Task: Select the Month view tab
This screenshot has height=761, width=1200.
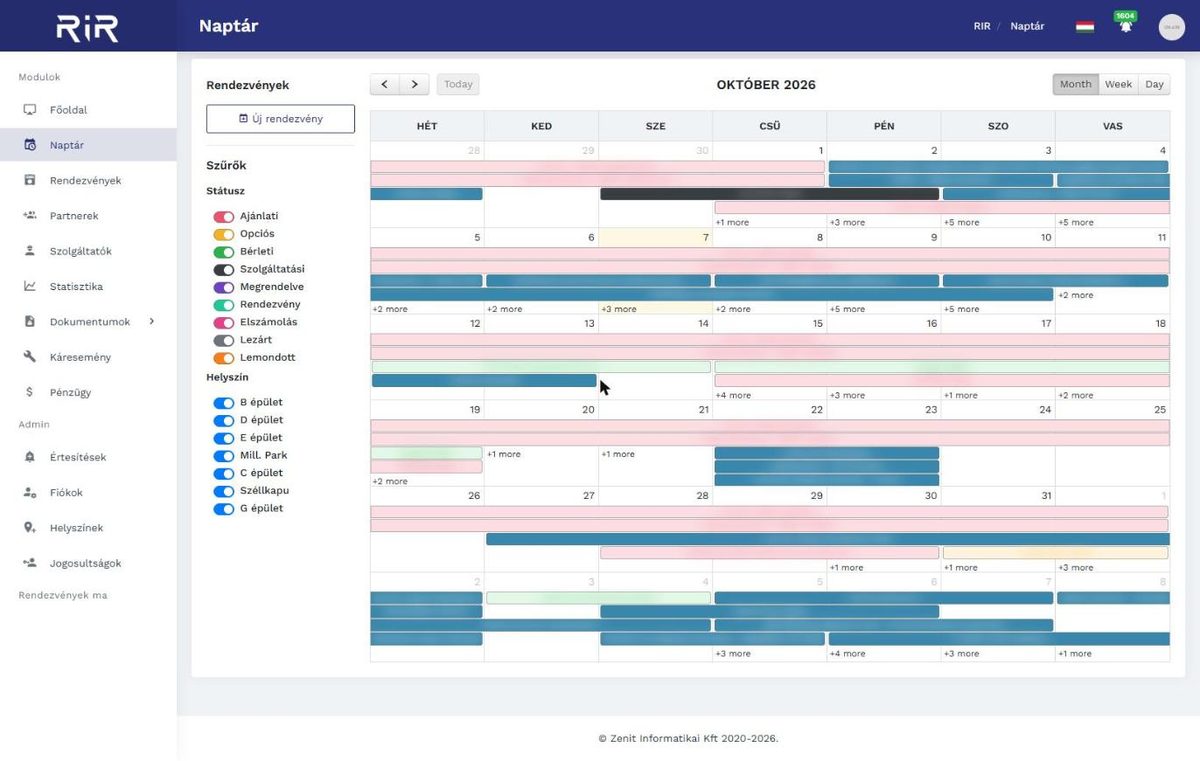Action: [x=1075, y=84]
